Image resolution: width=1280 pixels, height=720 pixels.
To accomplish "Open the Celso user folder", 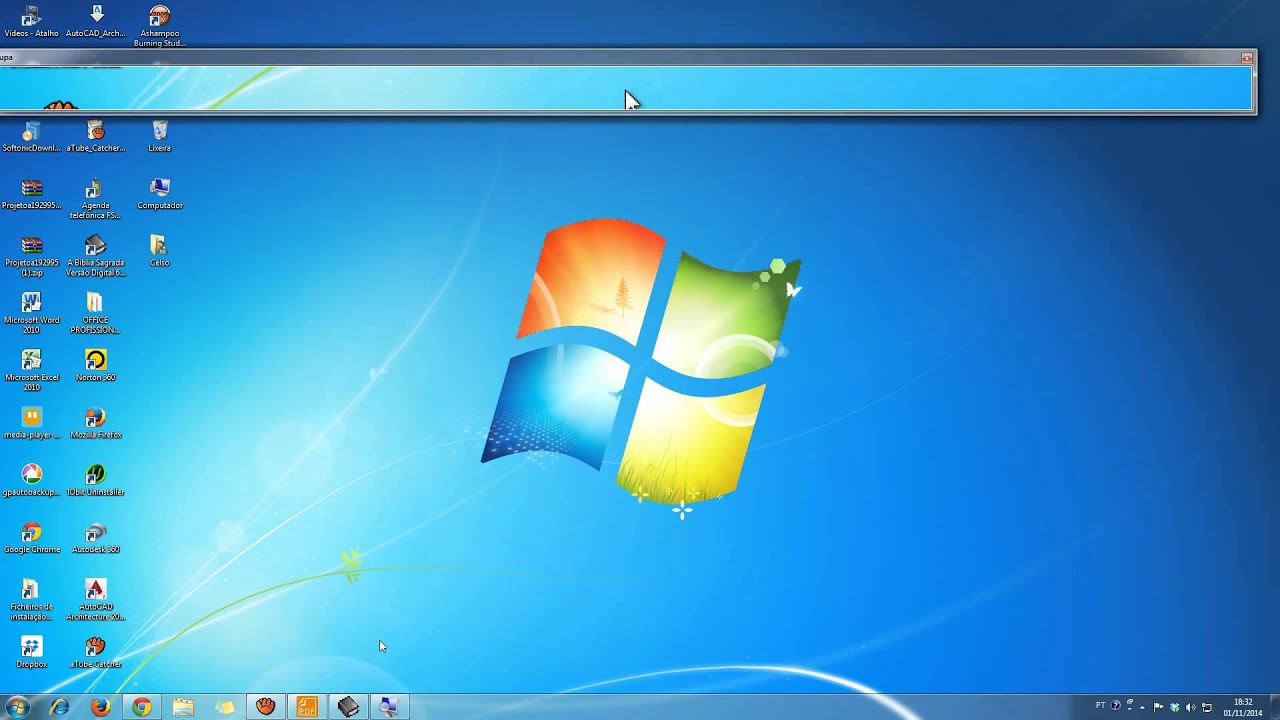I will (x=159, y=251).
